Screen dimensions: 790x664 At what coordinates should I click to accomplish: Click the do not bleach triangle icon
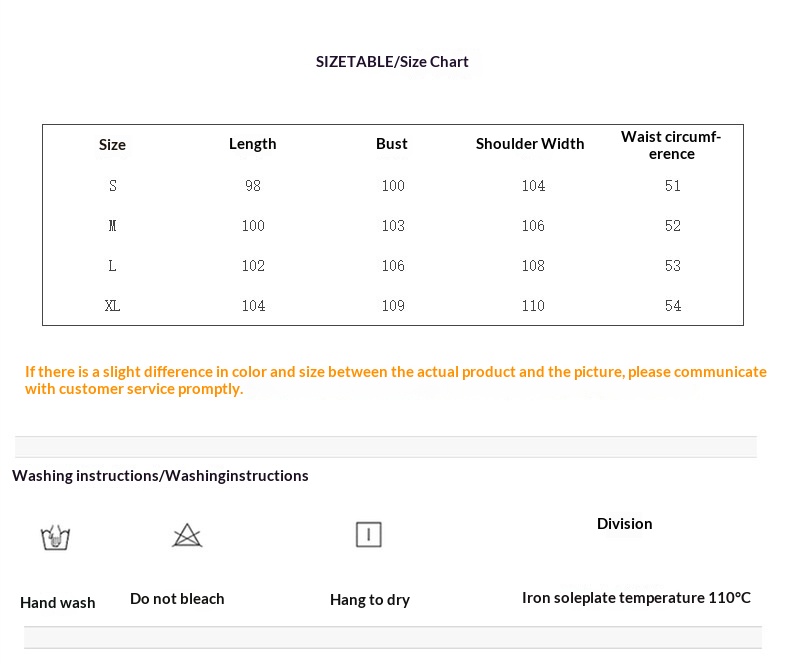[187, 535]
